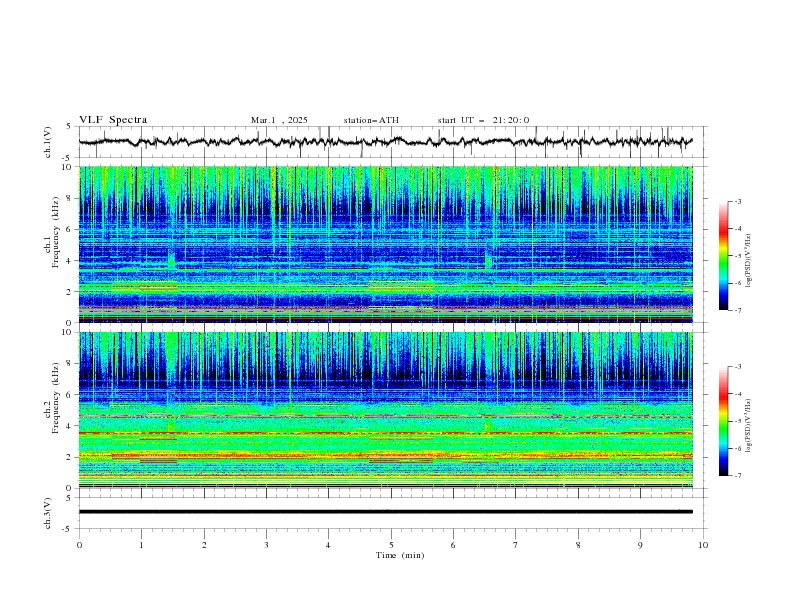Select the ch.2 color bar "log(PSD)(V²/Hz)" label

pos(748,425)
